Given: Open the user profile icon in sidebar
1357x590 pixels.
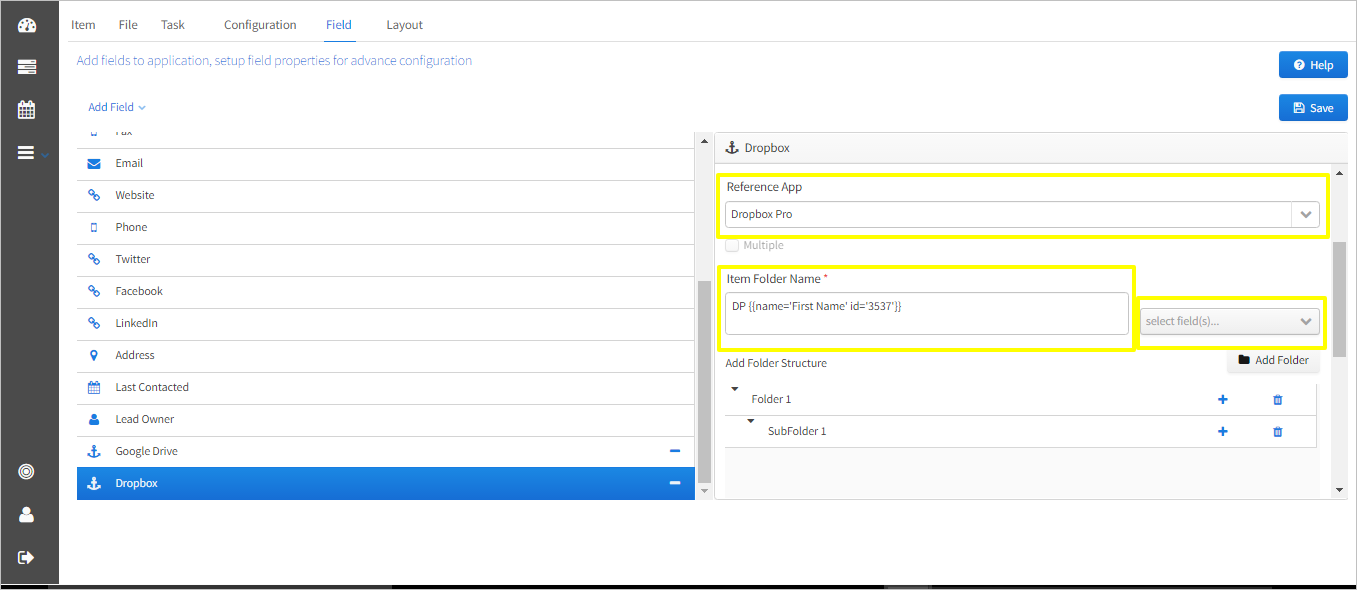Looking at the screenshot, I should pos(27,515).
